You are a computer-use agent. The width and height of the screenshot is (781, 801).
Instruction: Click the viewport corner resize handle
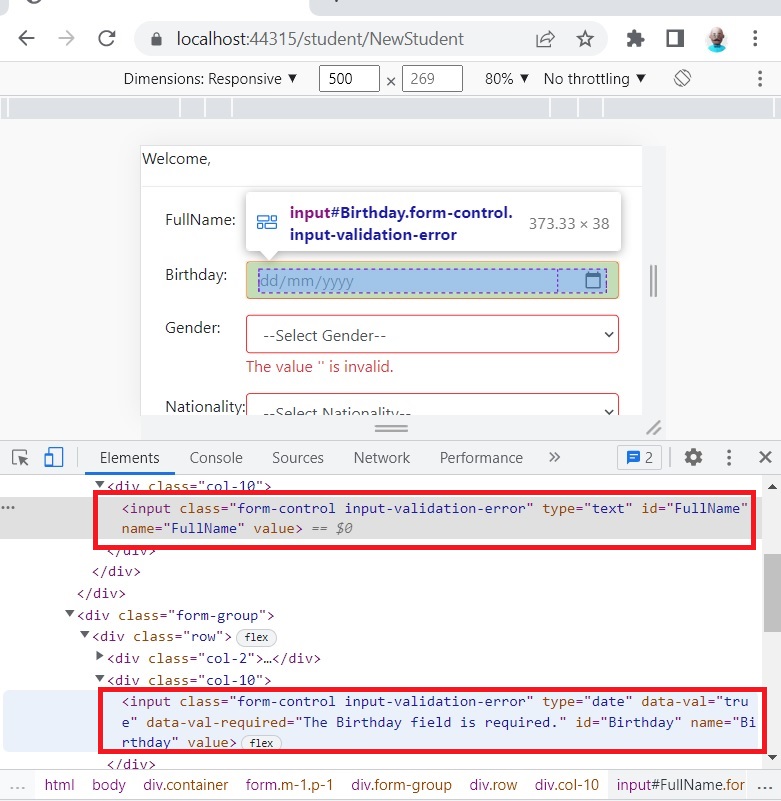[654, 428]
